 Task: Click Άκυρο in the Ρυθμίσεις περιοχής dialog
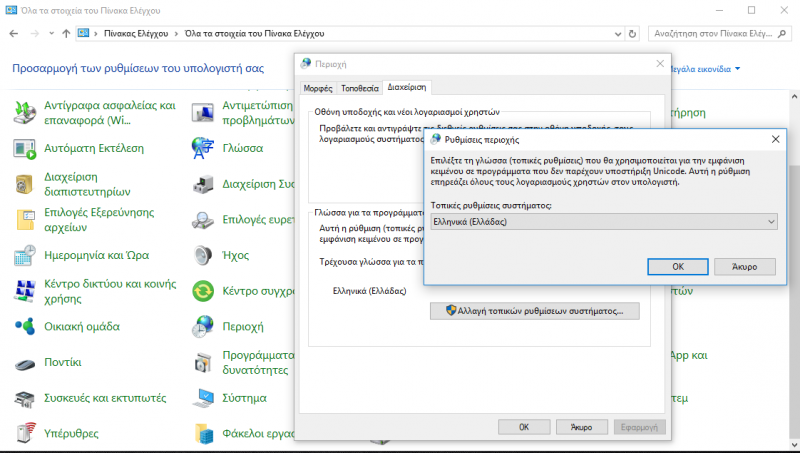tap(745, 267)
